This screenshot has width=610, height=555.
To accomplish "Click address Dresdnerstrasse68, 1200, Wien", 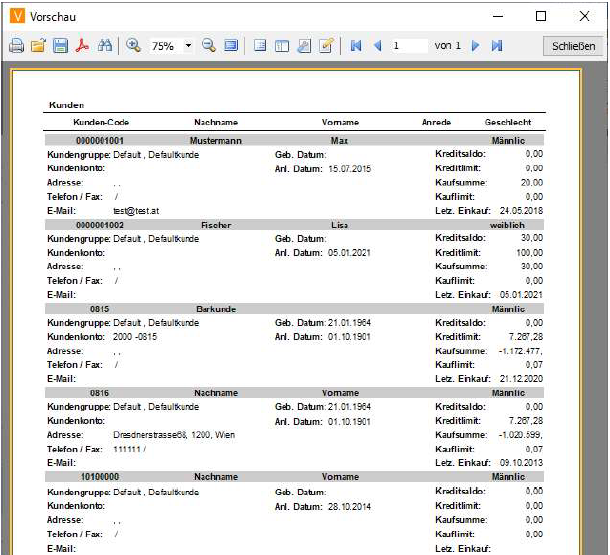I will [x=174, y=435].
